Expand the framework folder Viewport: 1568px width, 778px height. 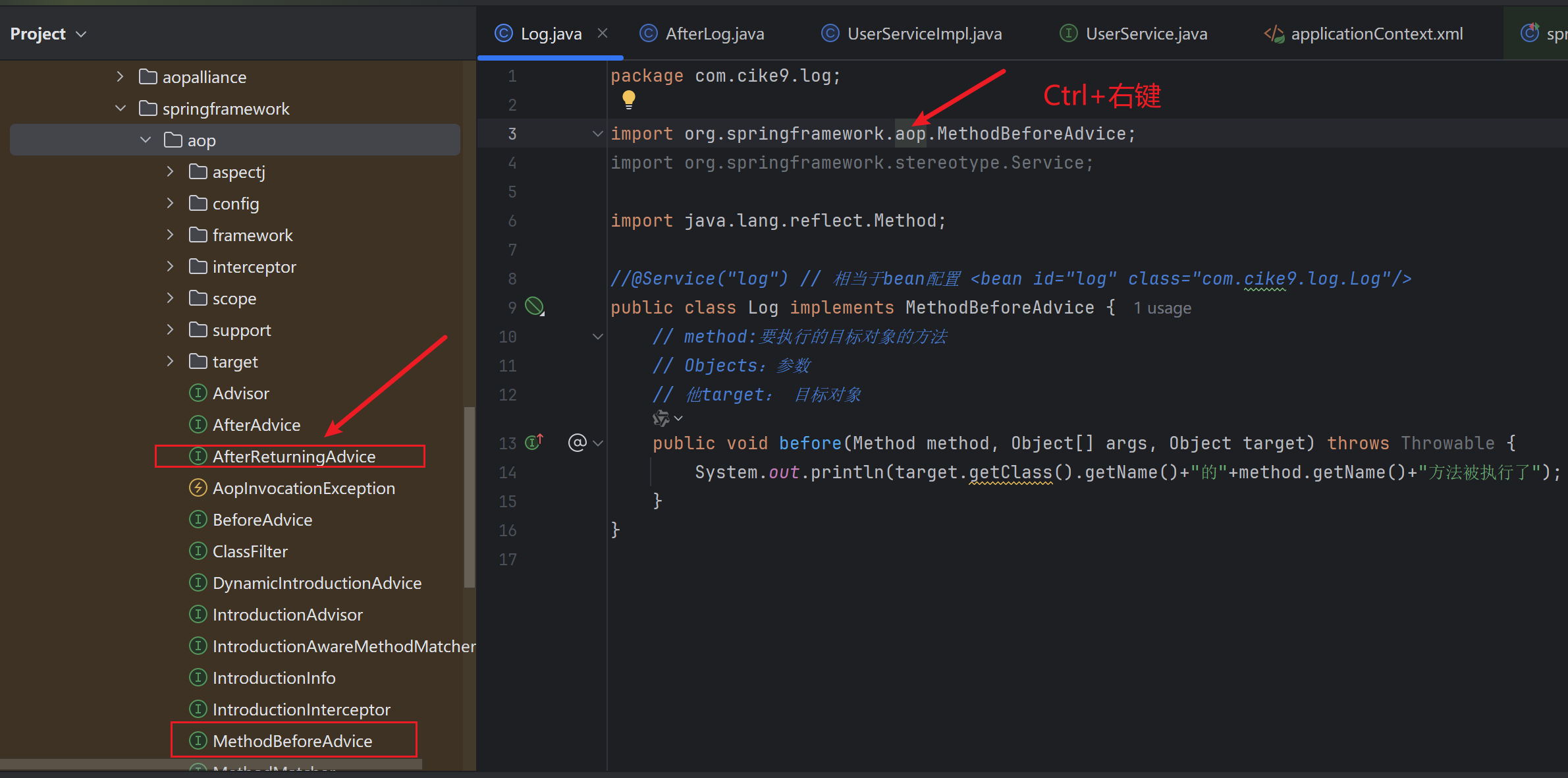[170, 235]
